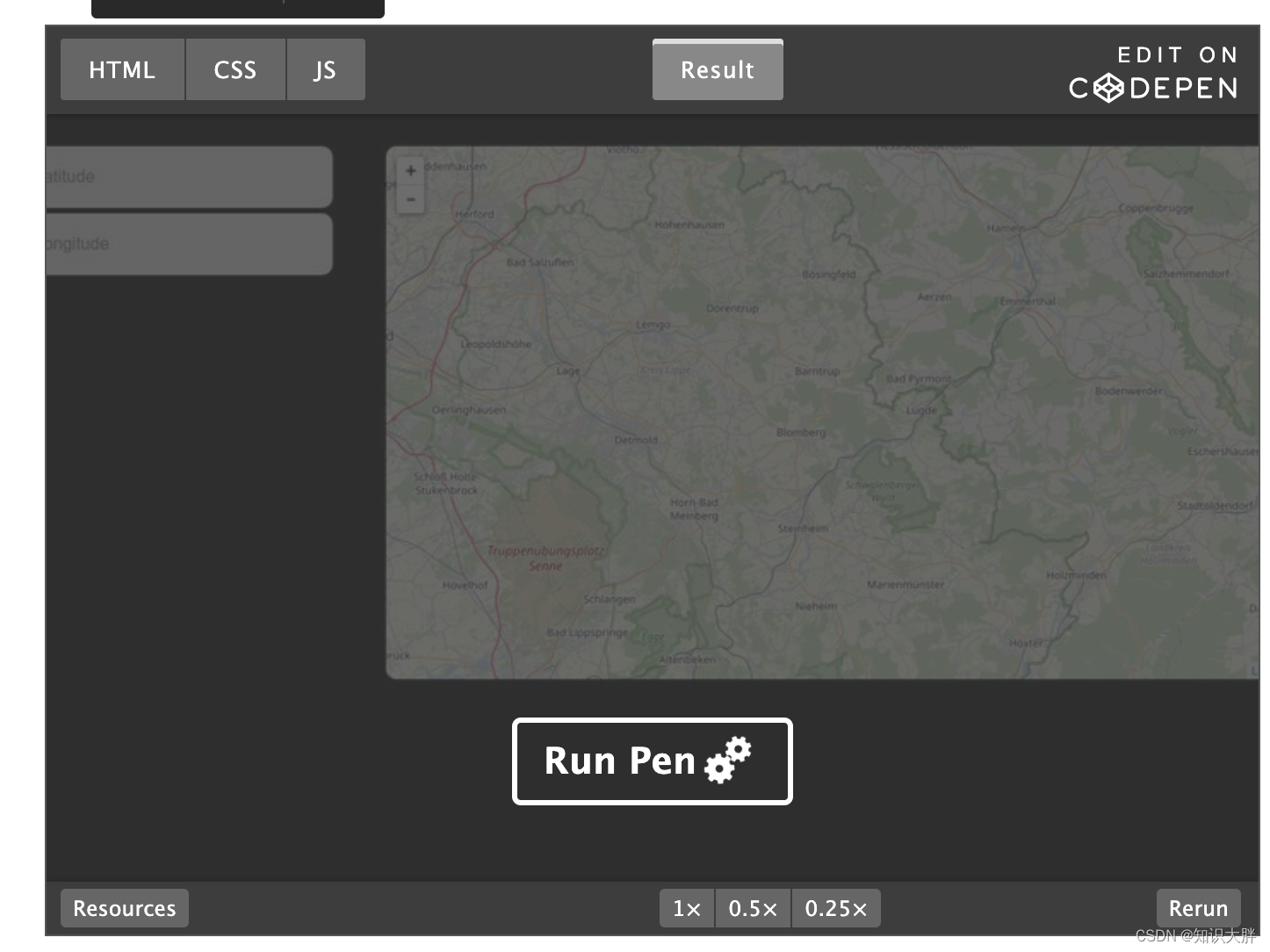This screenshot has width=1270, height=952.
Task: Click the Rerun button
Action: [x=1198, y=908]
